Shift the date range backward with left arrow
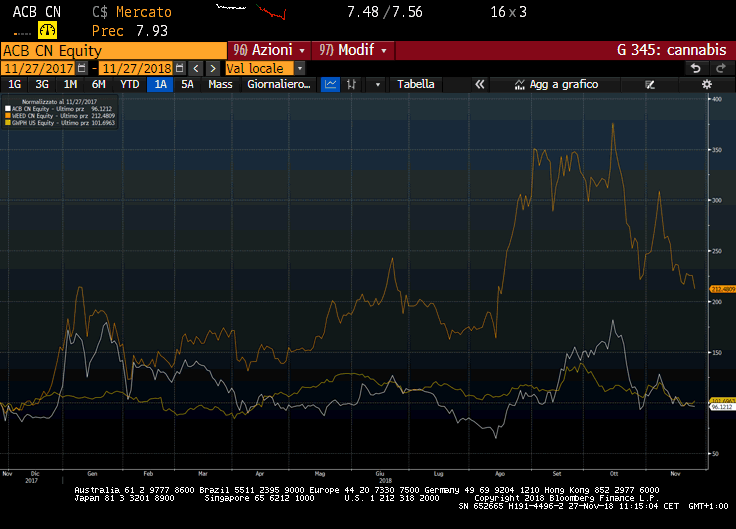Viewport: 736px width, 529px height. [196, 69]
